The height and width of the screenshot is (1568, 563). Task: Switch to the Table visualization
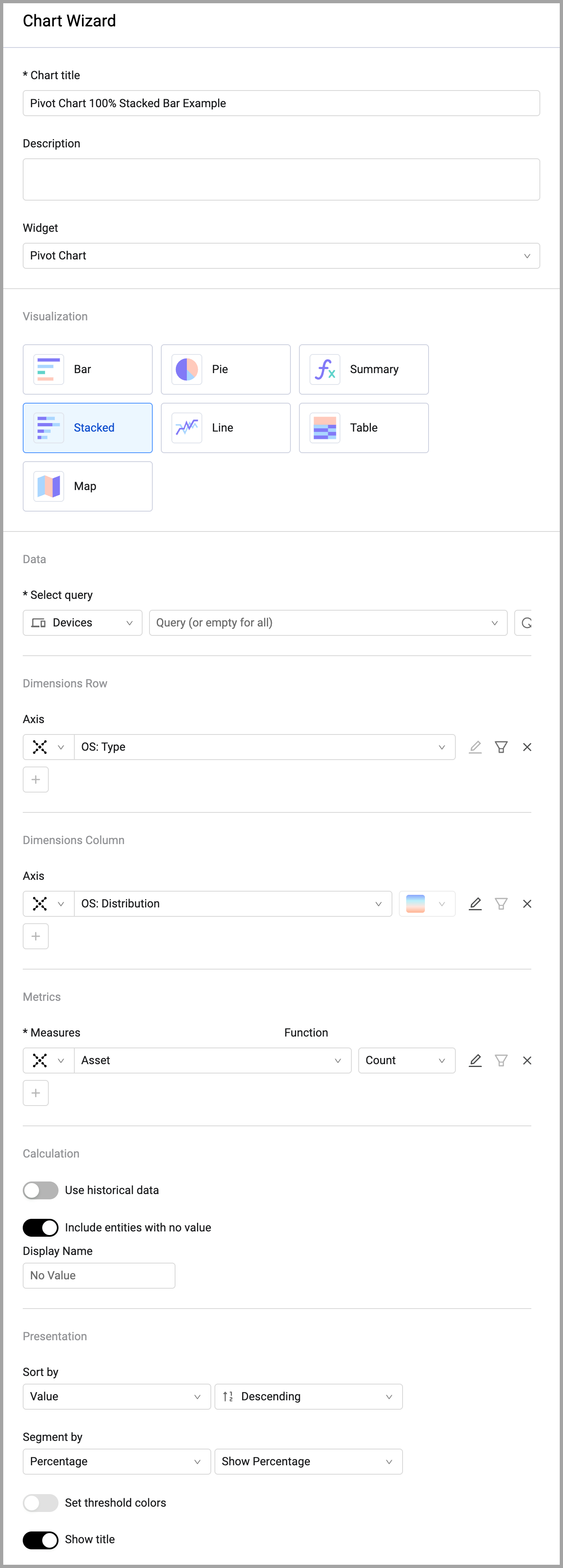[x=363, y=428]
